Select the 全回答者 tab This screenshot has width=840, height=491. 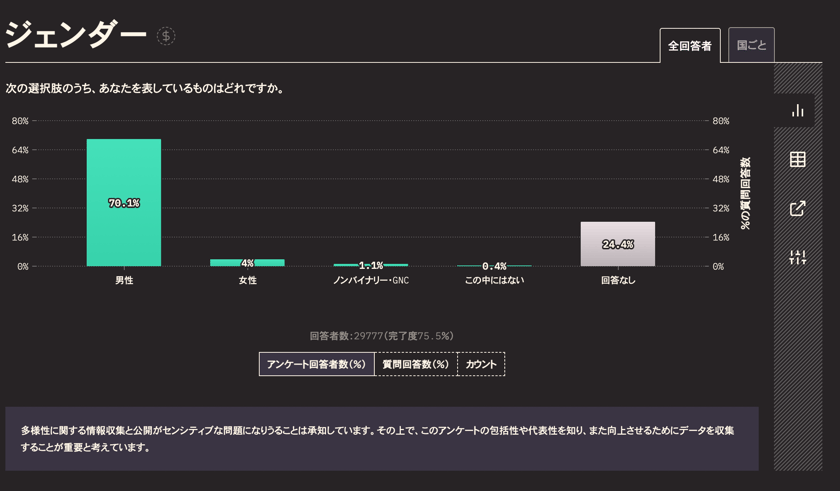point(690,46)
